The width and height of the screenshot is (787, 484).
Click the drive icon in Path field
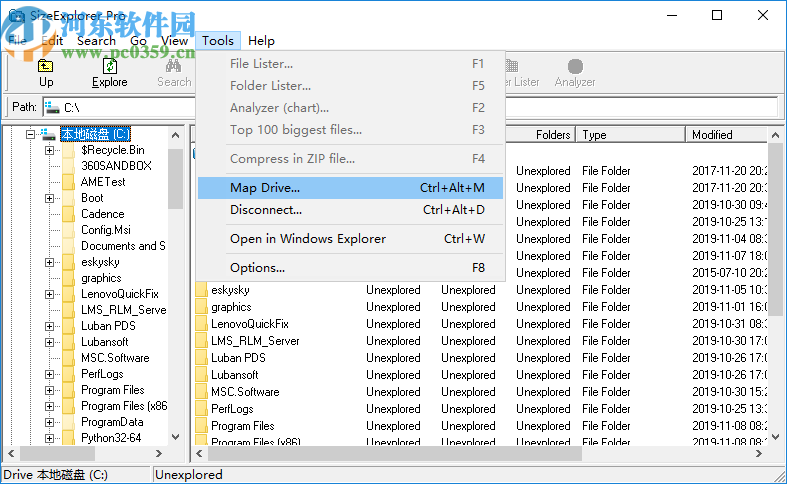coord(52,107)
